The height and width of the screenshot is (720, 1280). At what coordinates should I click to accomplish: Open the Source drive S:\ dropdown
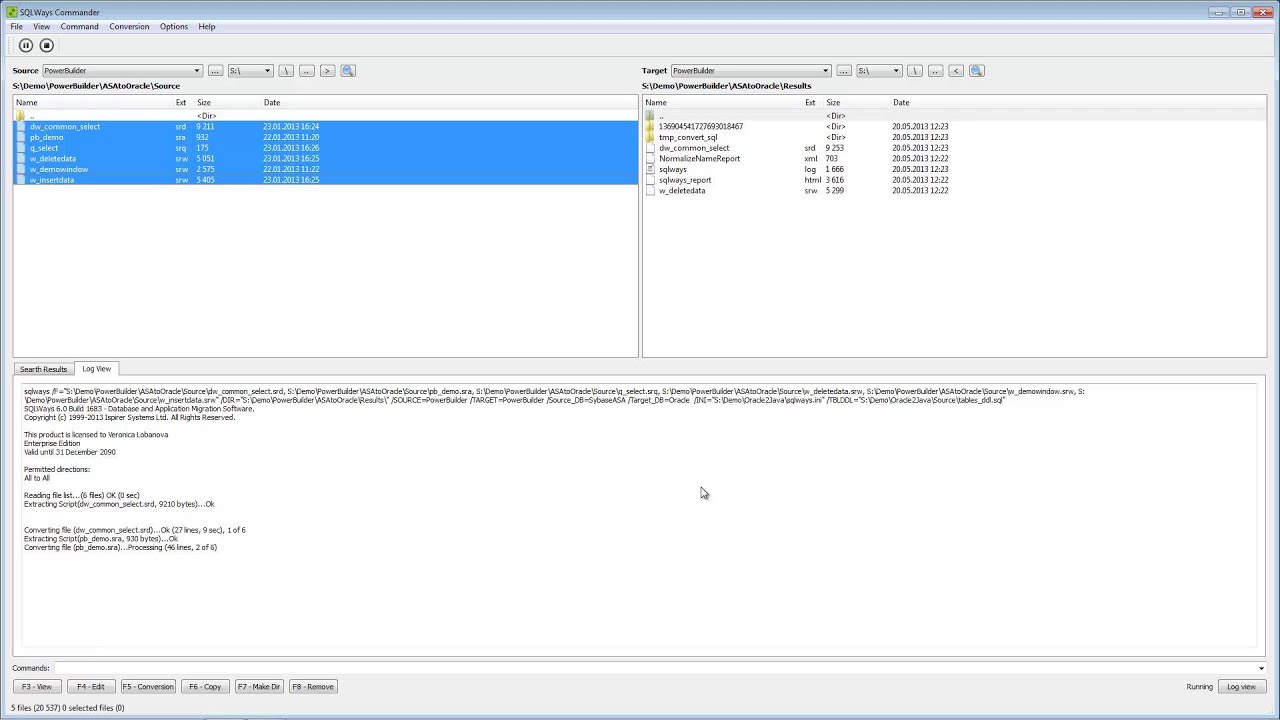(x=250, y=71)
